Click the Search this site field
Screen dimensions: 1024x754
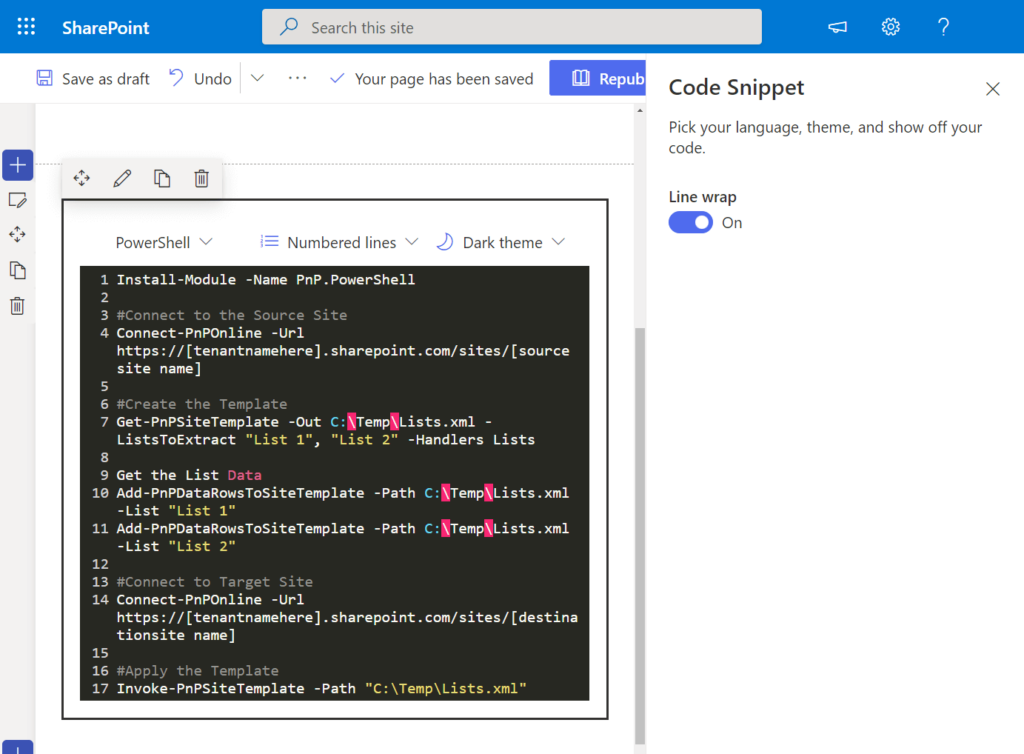[511, 27]
